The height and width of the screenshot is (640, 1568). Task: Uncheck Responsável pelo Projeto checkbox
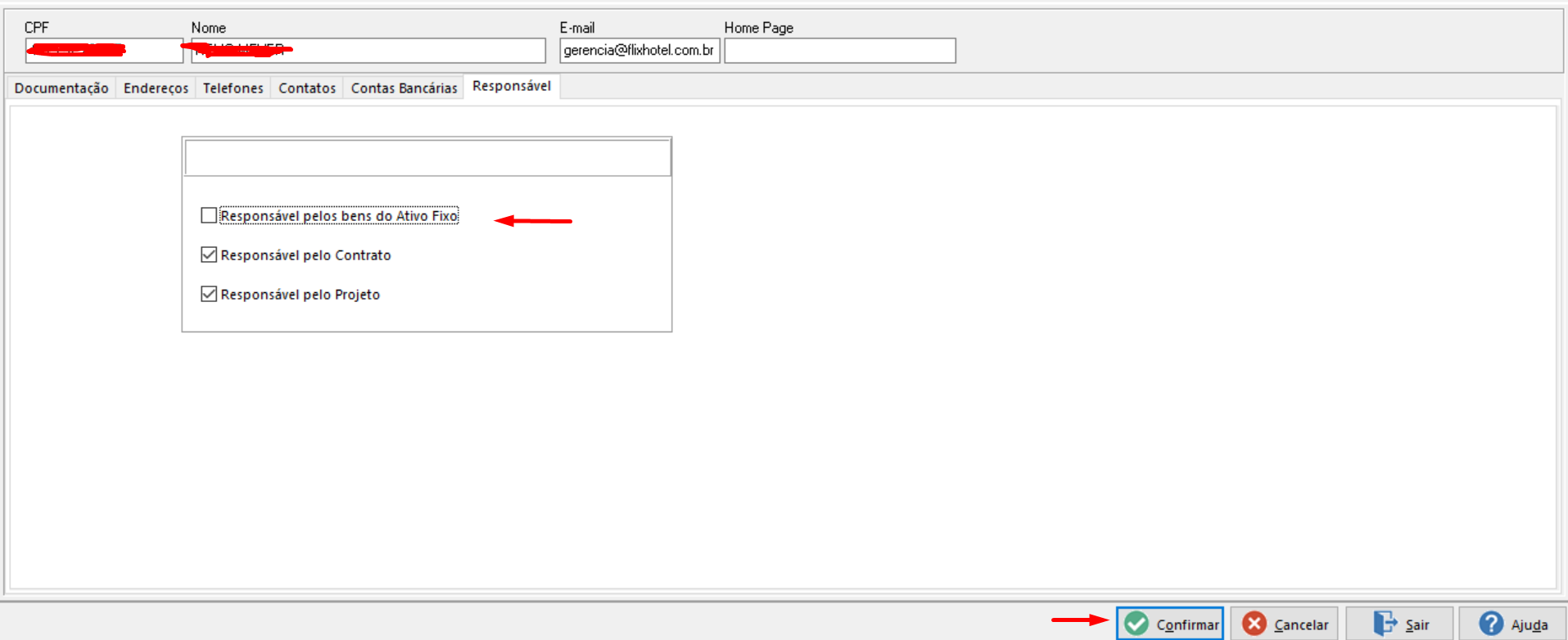coord(209,294)
